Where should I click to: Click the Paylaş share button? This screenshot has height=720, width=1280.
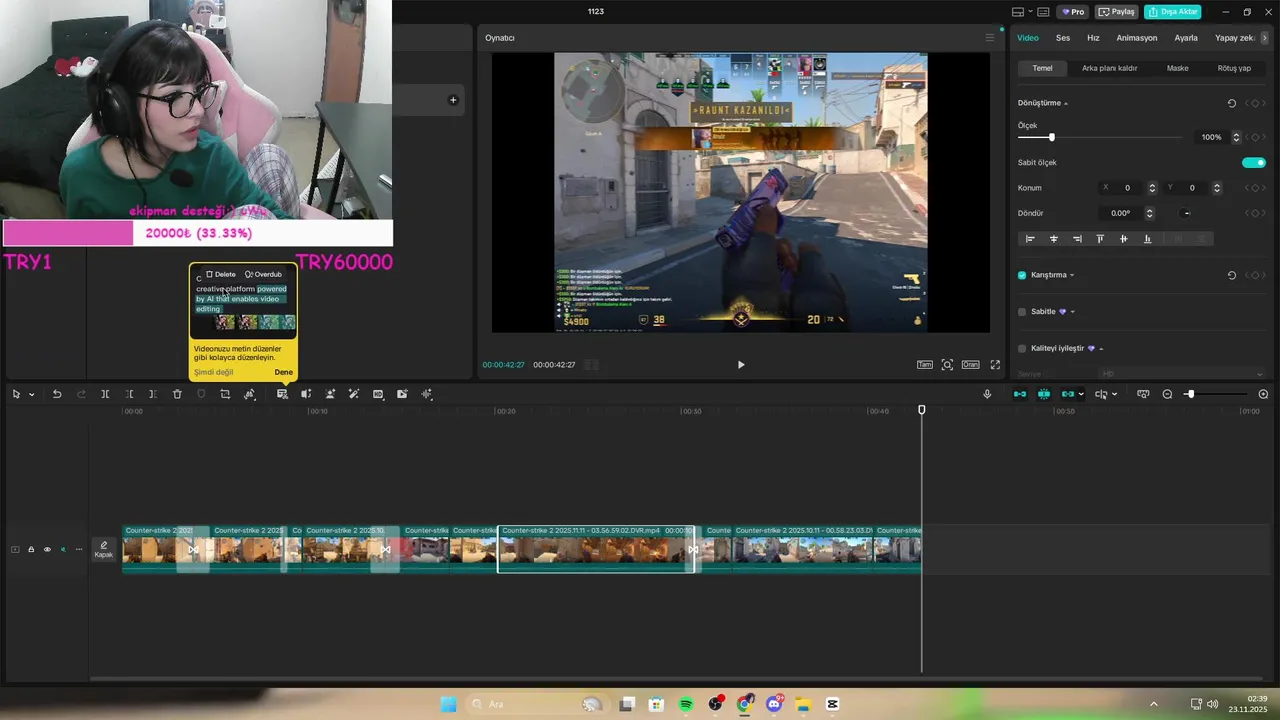1116,12
